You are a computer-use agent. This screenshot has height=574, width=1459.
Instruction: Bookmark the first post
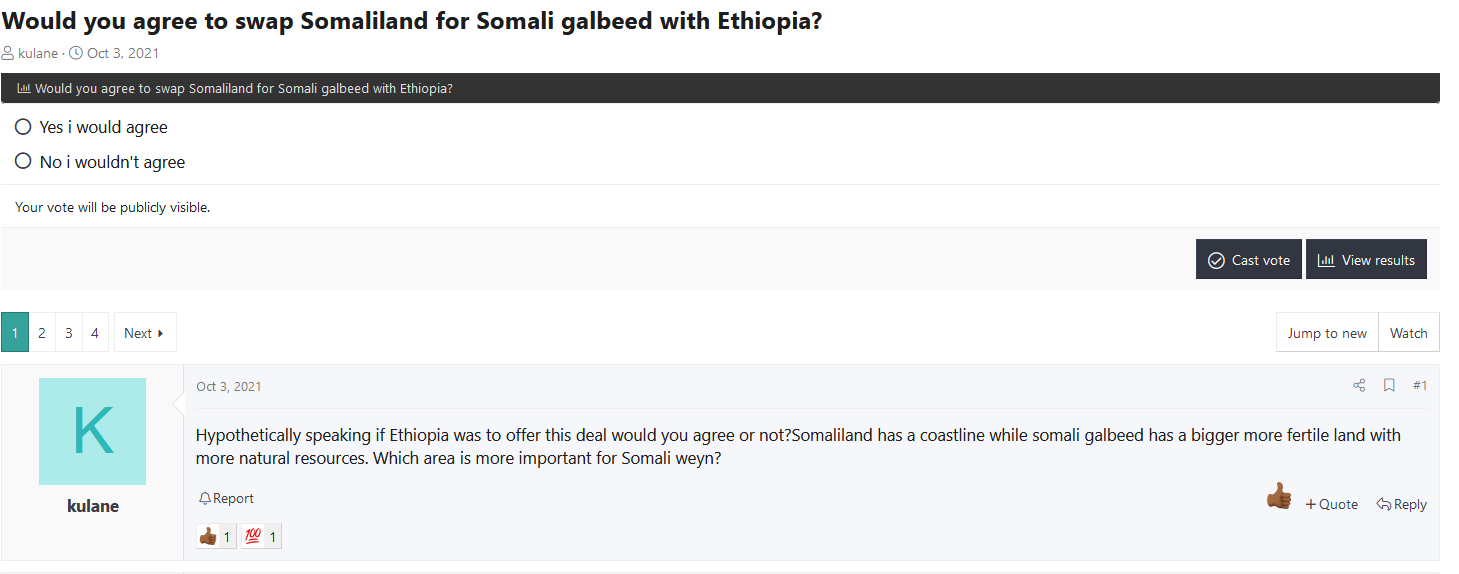pyautogui.click(x=1389, y=386)
